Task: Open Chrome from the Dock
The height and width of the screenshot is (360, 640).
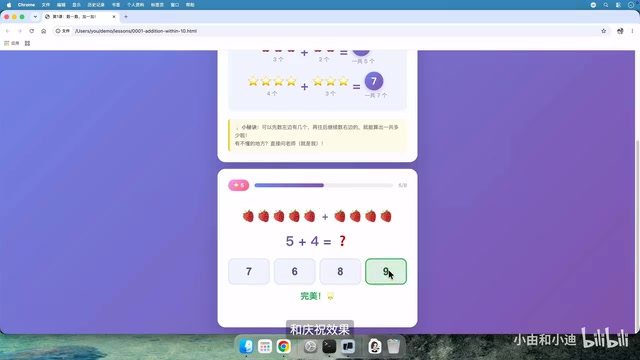Action: click(284, 347)
